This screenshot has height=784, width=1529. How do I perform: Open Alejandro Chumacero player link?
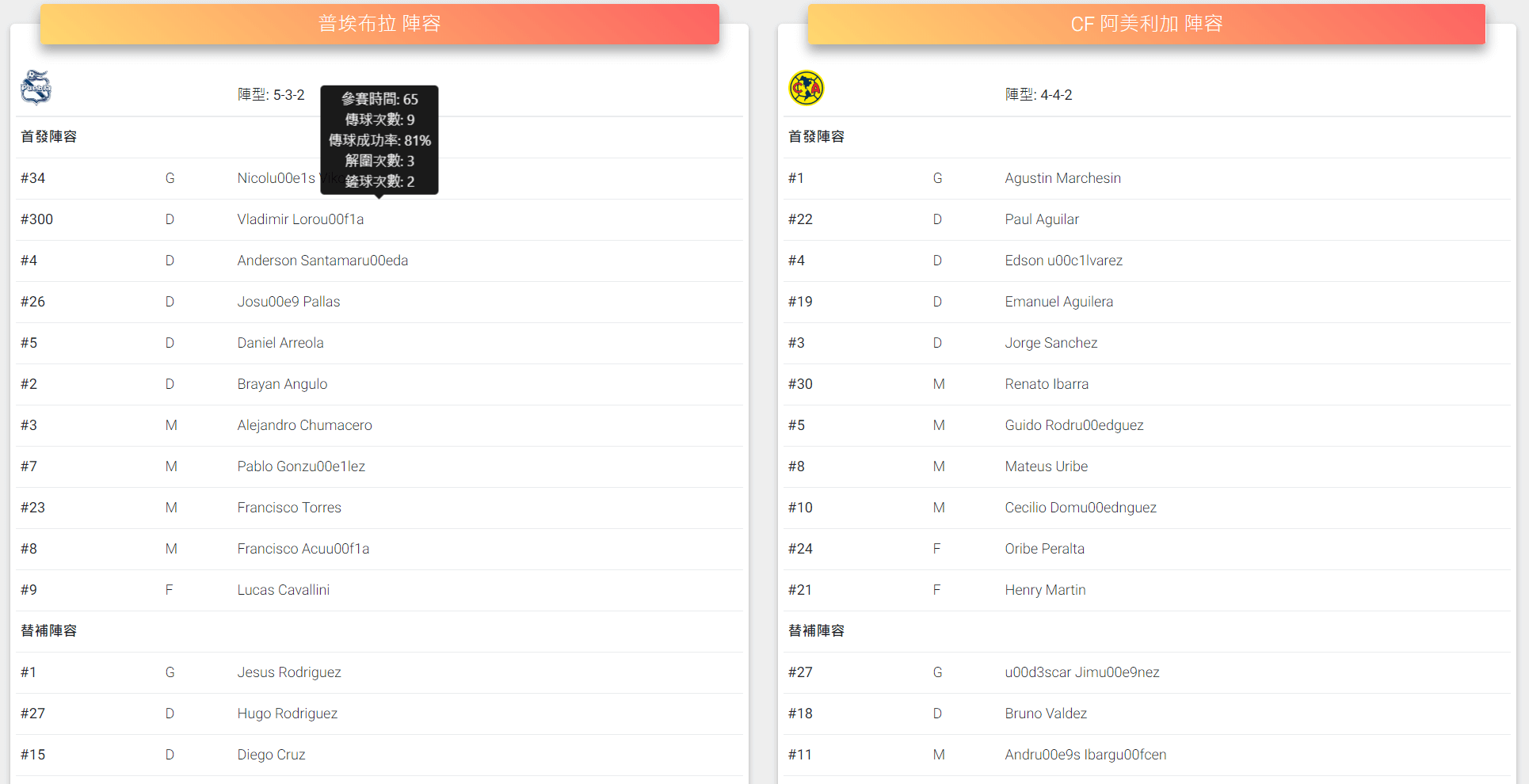click(304, 425)
